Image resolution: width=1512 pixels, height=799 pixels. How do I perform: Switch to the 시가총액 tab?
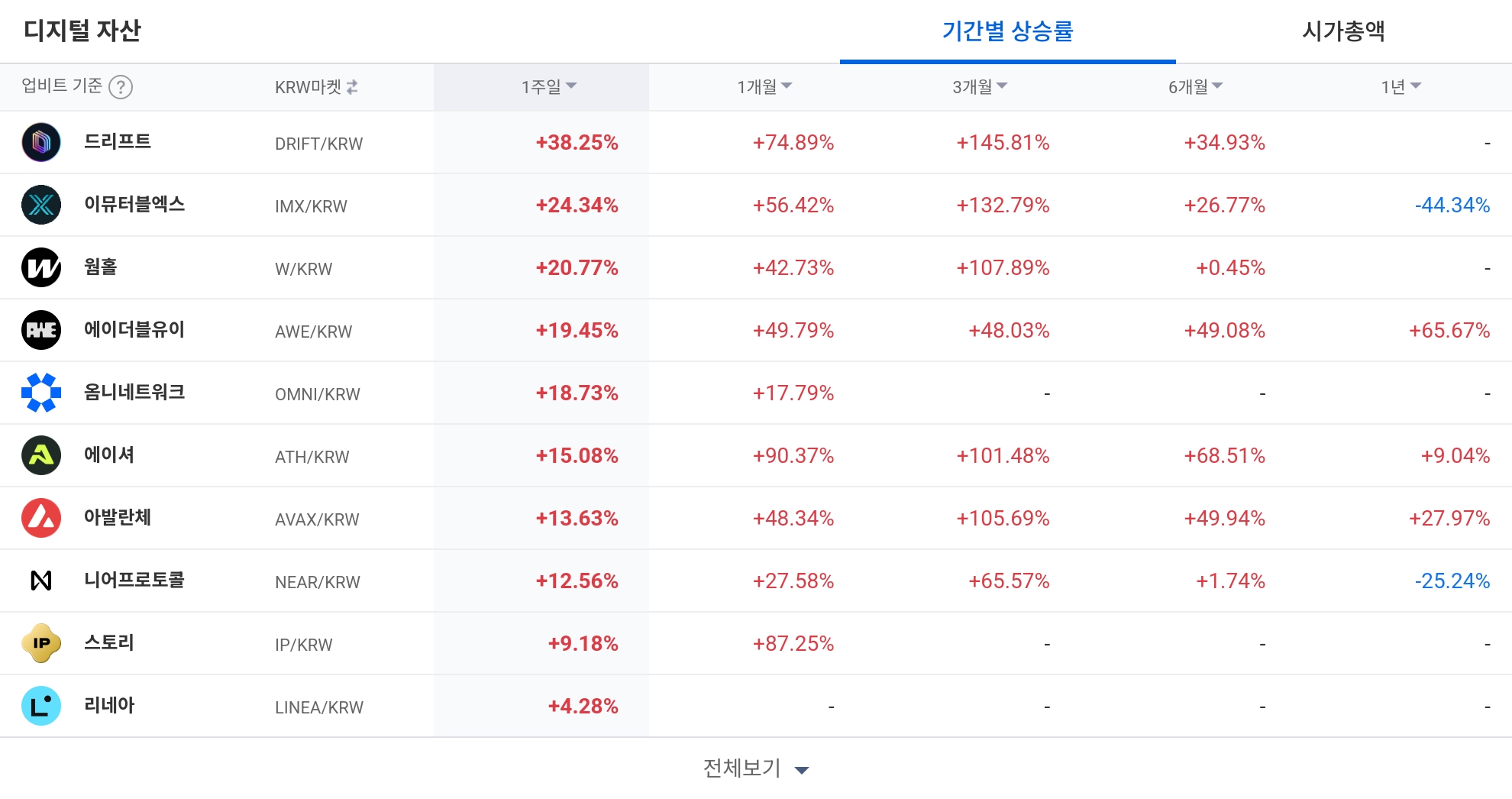click(x=1346, y=32)
